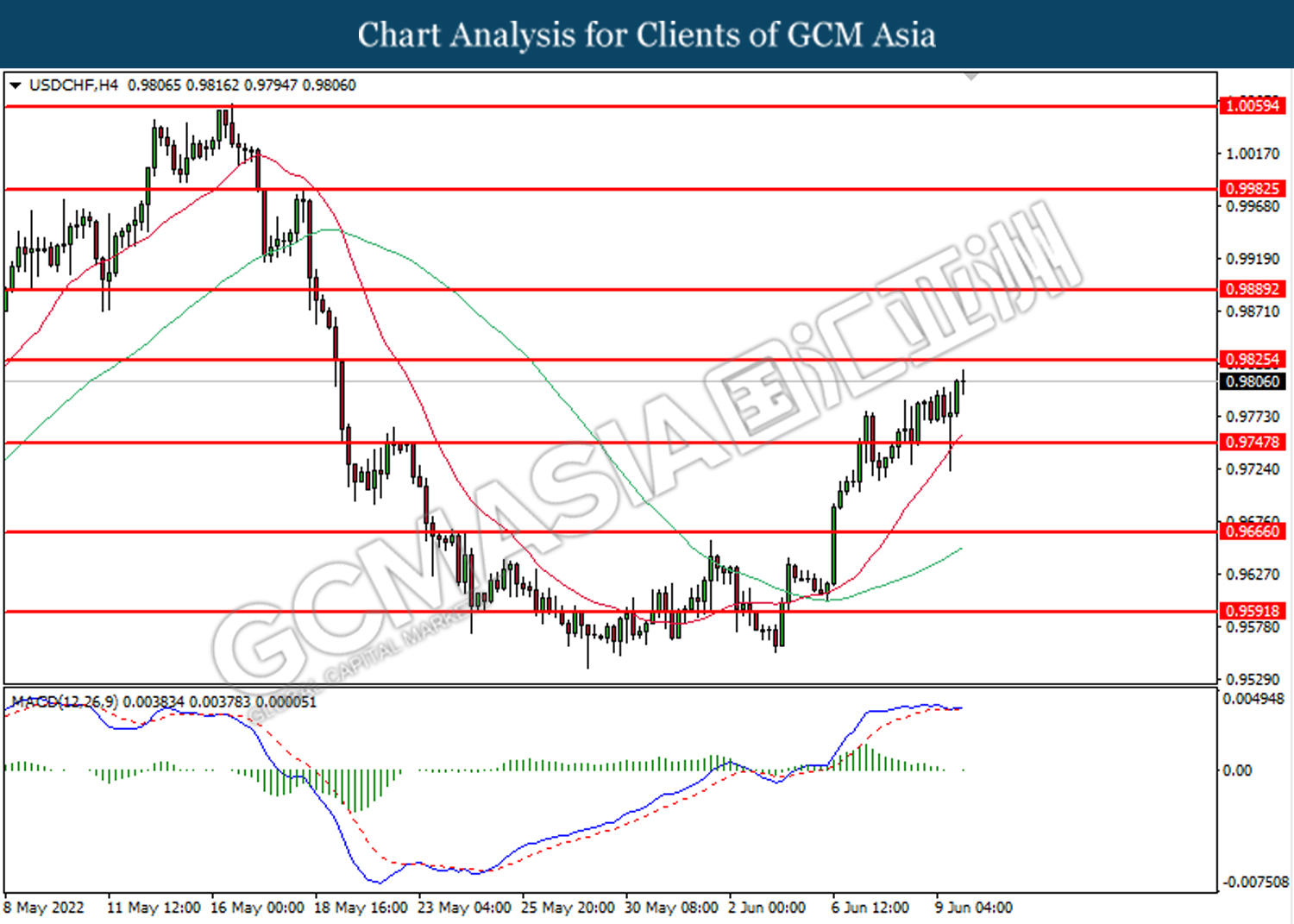Screen dimensions: 1294x924
Task: Click the 16 May 00:00 time label
Action: [257, 908]
